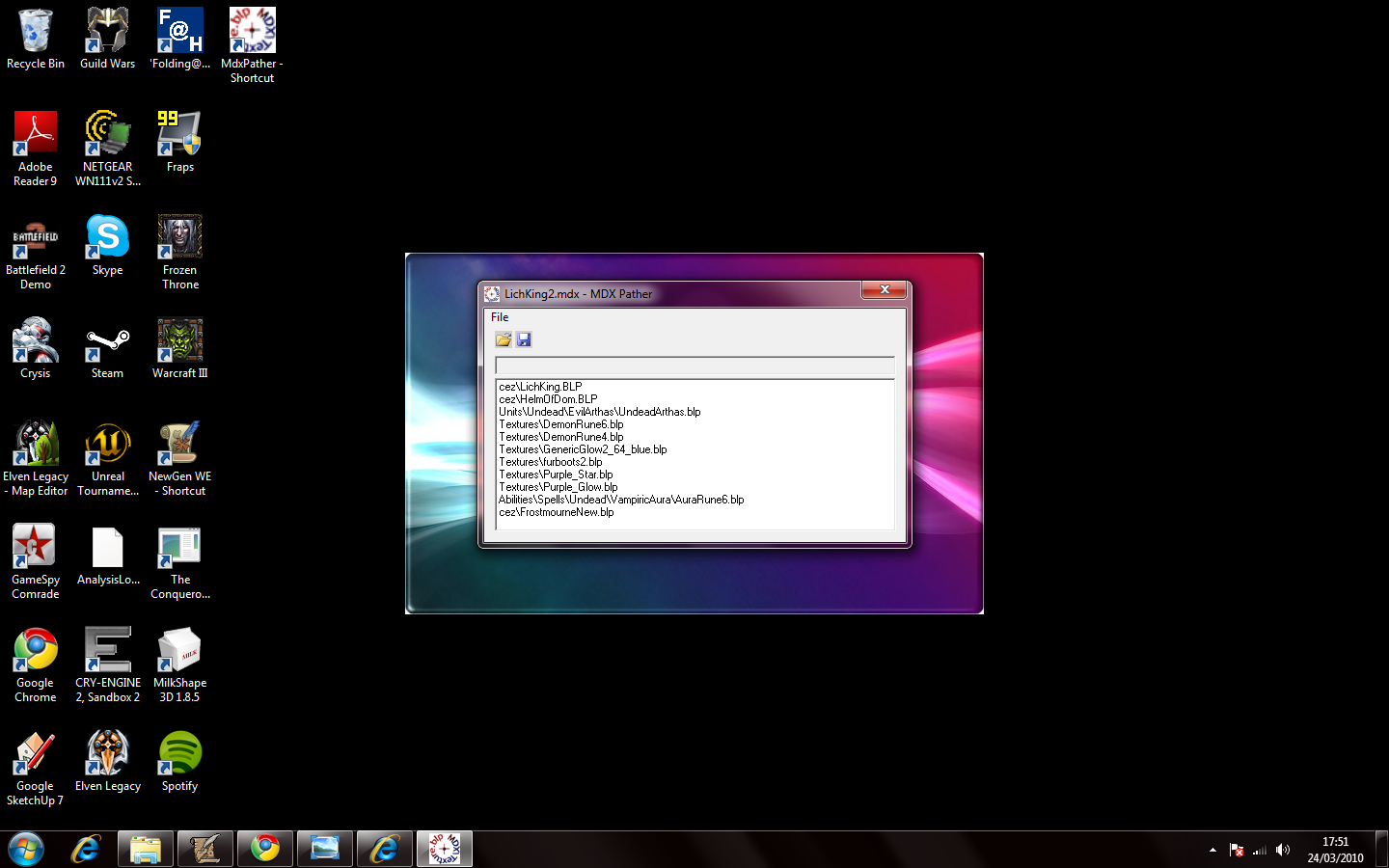Select the Elven Legacy game icon in bottom row
The width and height of the screenshot is (1389, 868).
click(108, 762)
